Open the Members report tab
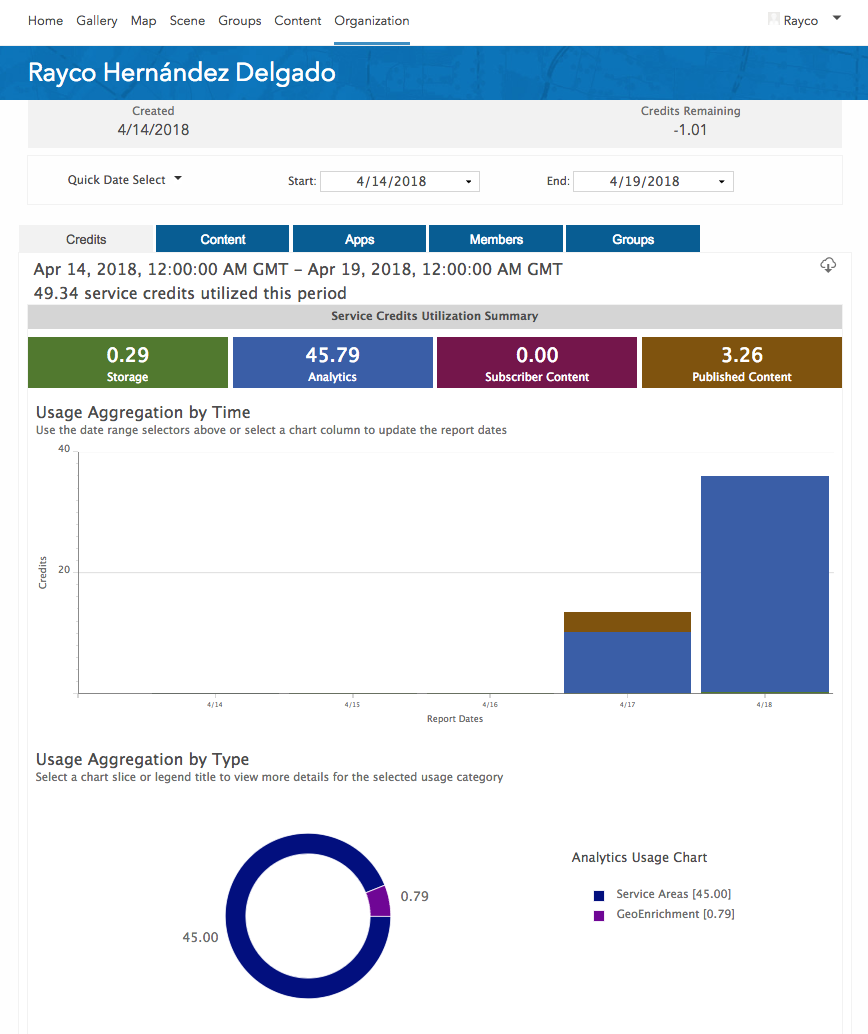The width and height of the screenshot is (868, 1034). tap(496, 239)
